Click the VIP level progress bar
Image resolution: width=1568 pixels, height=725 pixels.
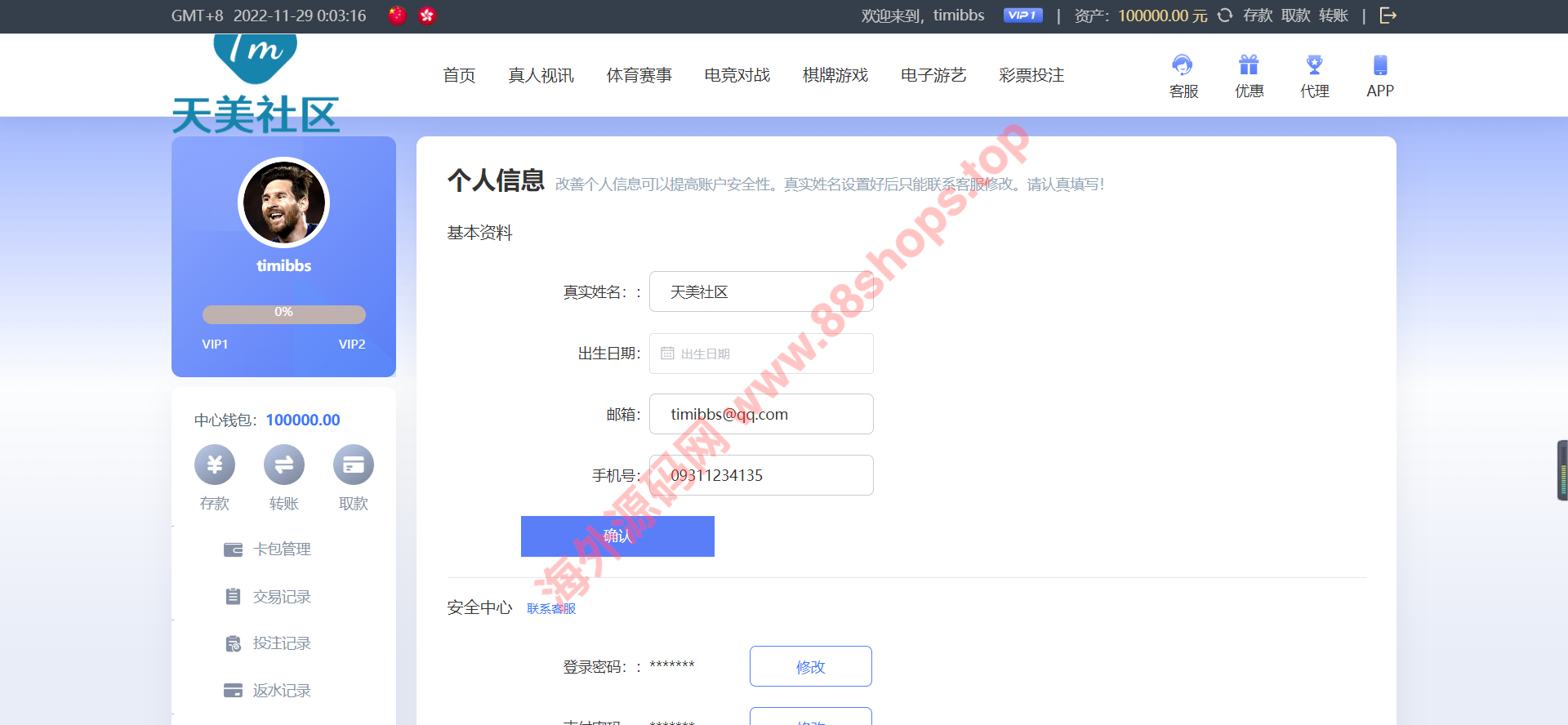pyautogui.click(x=283, y=314)
